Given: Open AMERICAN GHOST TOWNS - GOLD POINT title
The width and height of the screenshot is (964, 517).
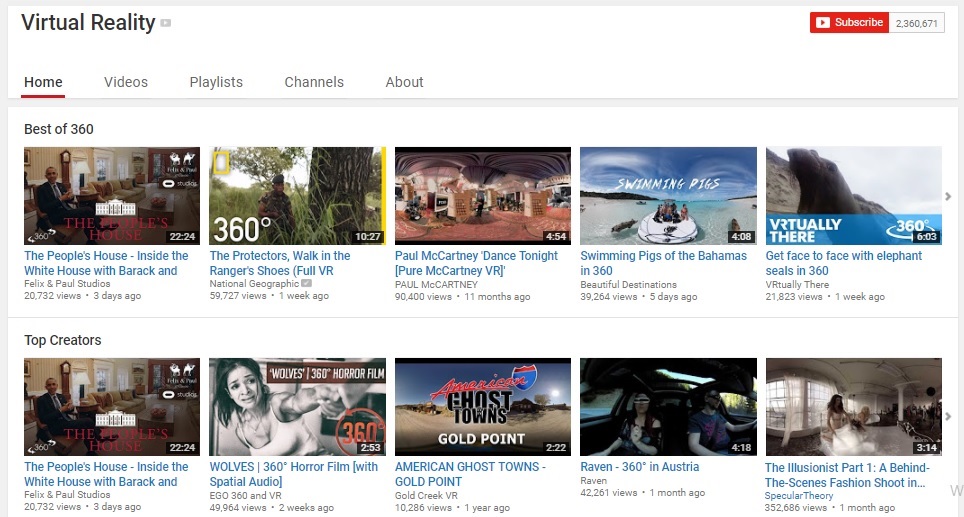Looking at the screenshot, I should point(470,474).
